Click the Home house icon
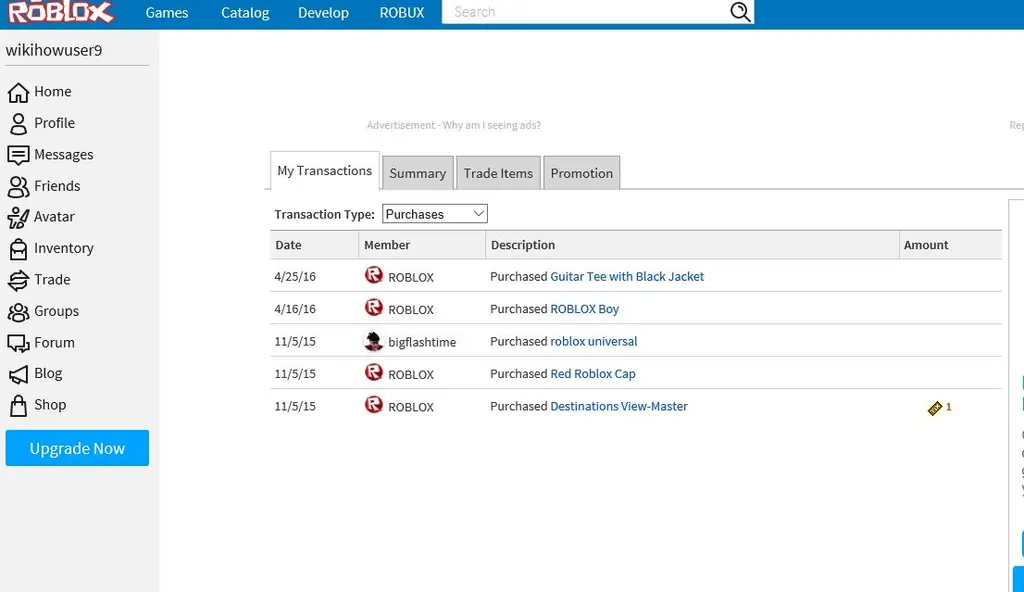Viewport: 1024px width, 592px height. click(x=18, y=92)
